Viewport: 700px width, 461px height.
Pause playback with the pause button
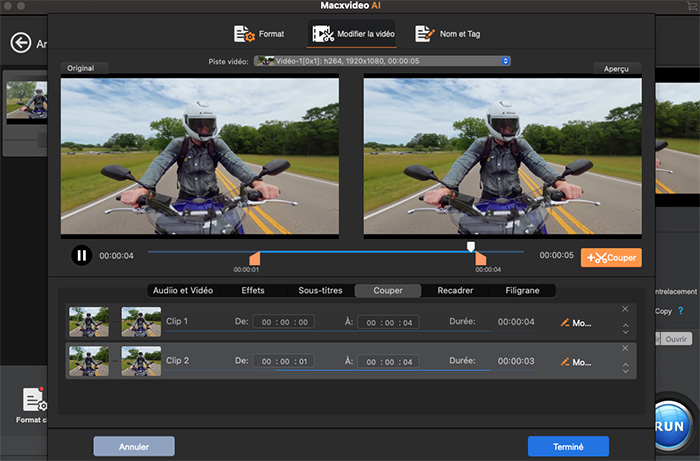coord(82,255)
